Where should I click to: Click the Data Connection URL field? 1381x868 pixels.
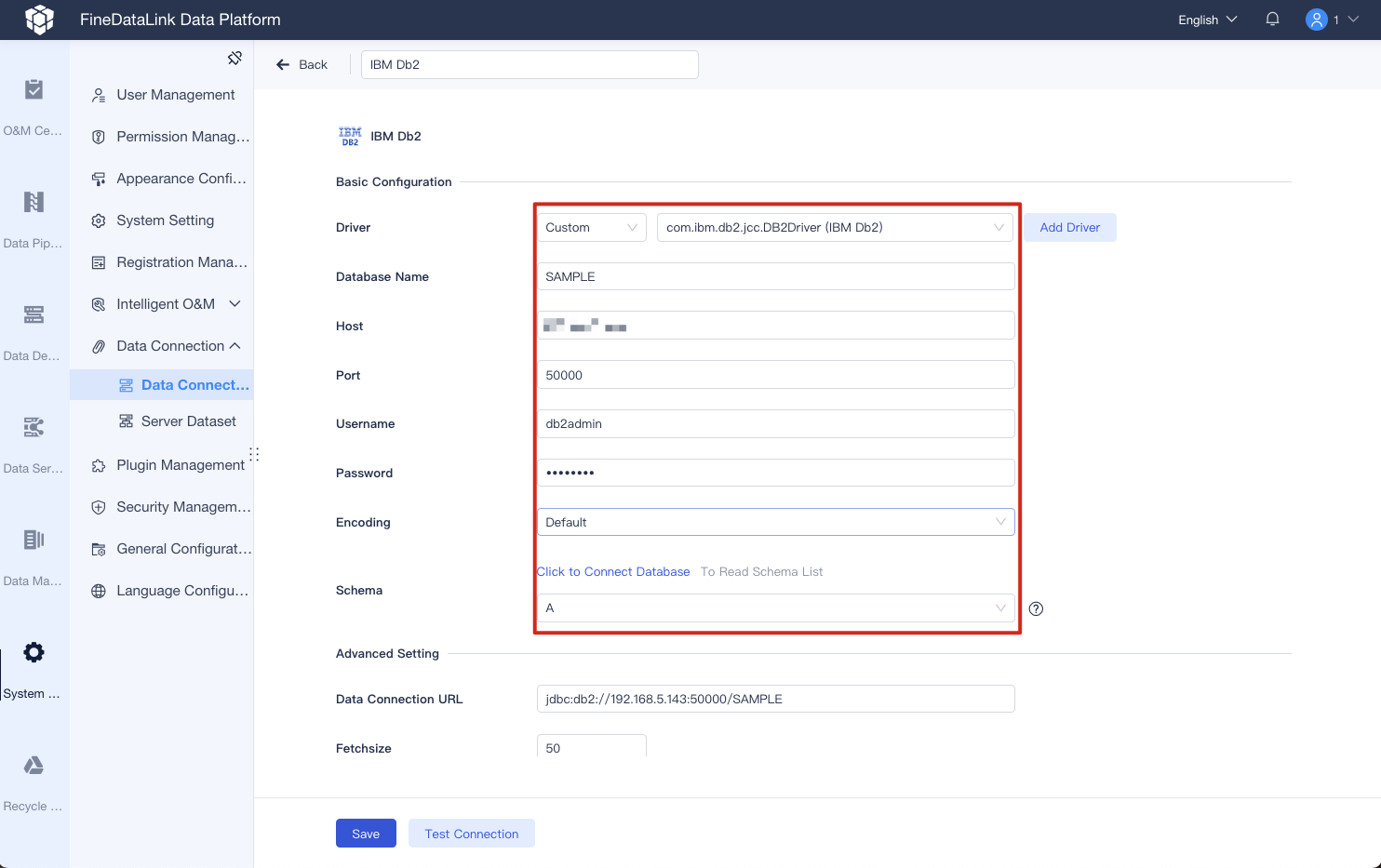(775, 699)
